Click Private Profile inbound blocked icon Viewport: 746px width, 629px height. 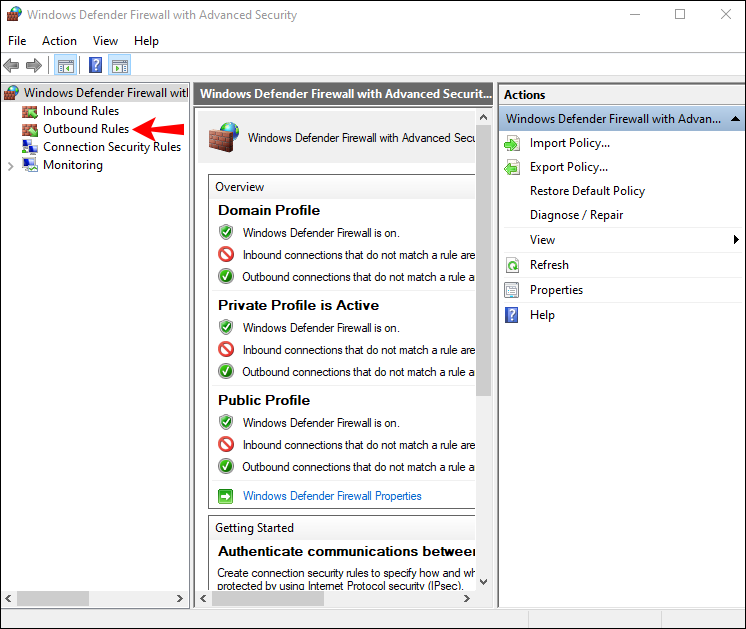click(x=226, y=350)
